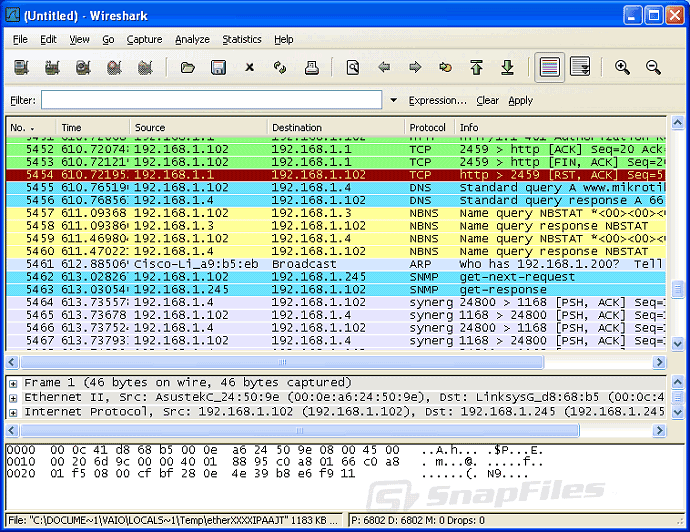Screen dimensions: 690x532
Task: Go to specific packet icon
Action: click(x=446, y=67)
